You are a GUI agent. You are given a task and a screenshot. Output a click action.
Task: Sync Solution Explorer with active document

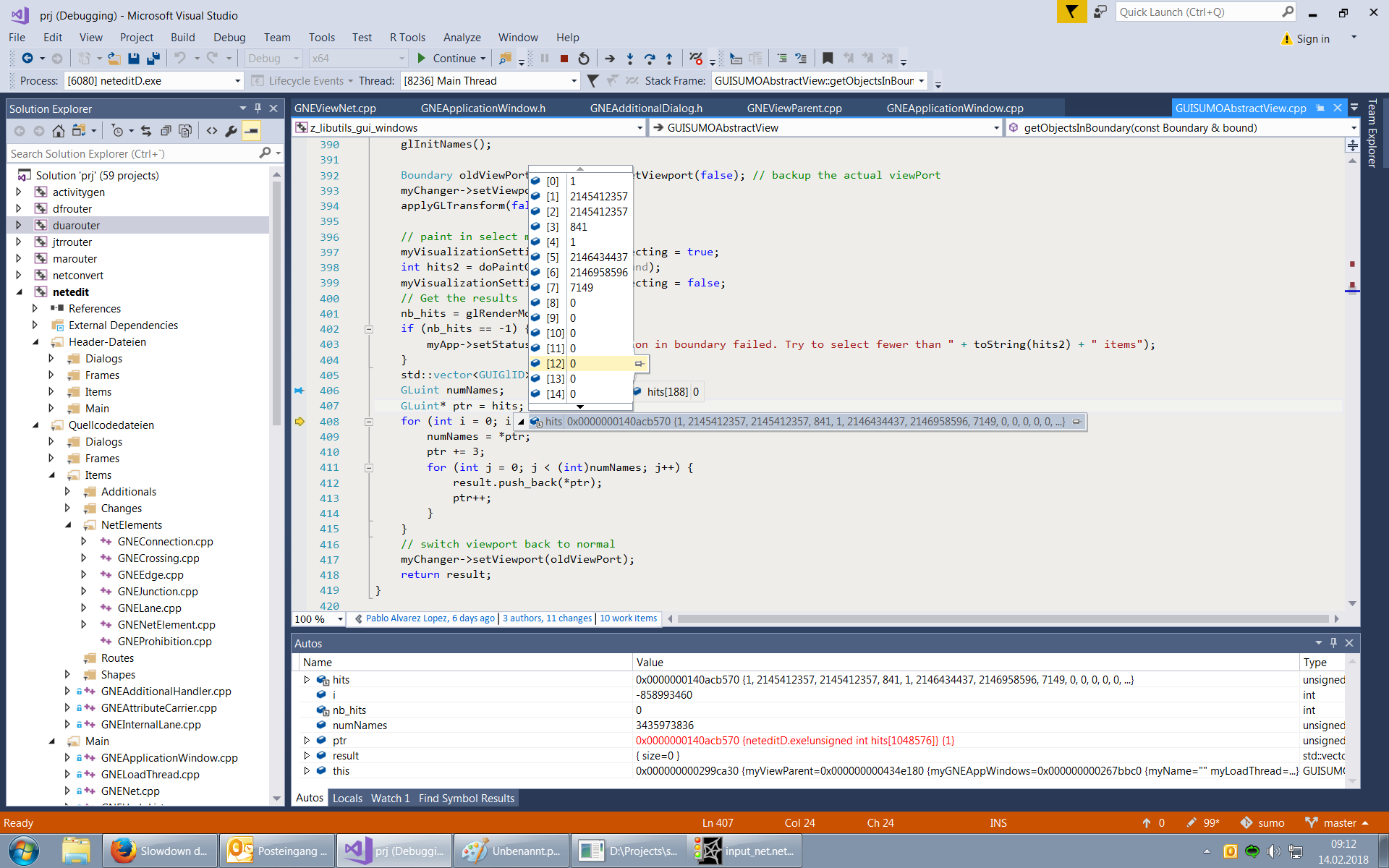[x=146, y=131]
